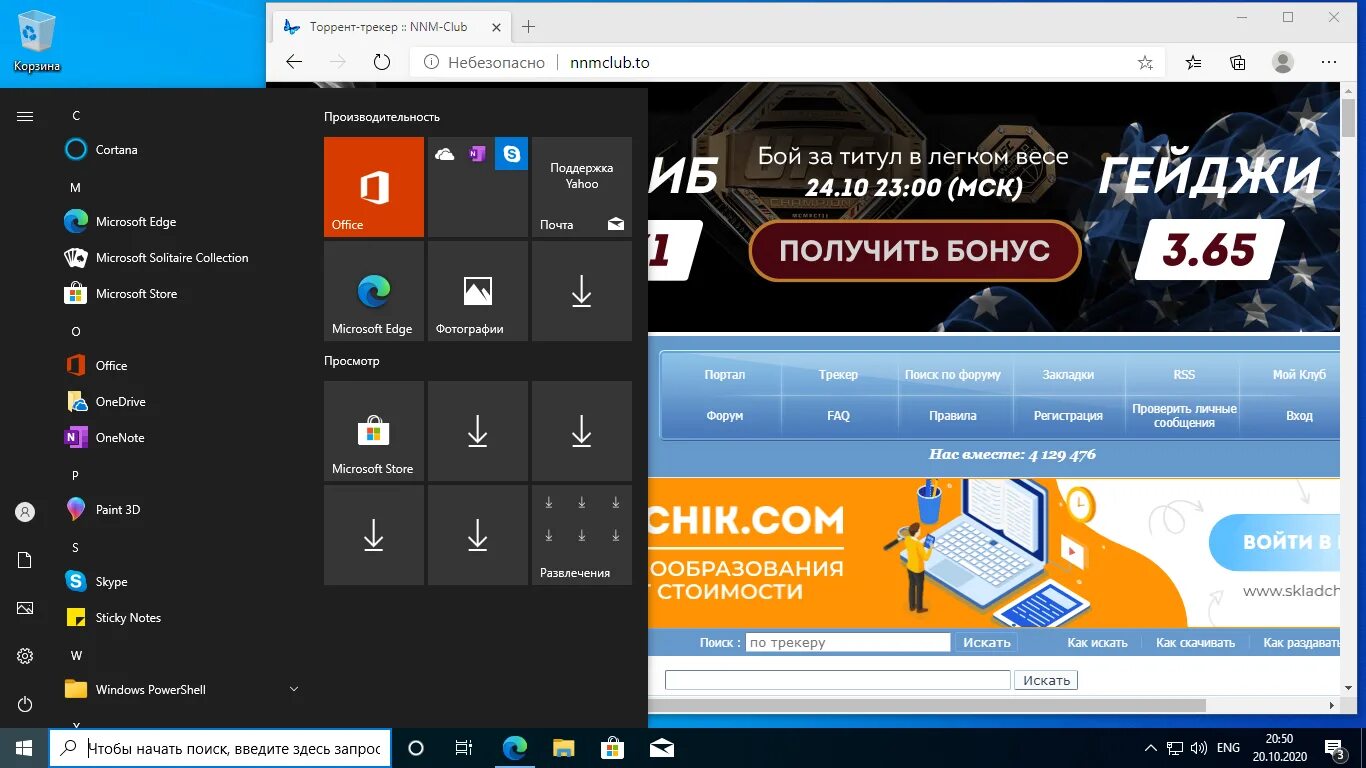Open the notification center icon

click(1335, 748)
